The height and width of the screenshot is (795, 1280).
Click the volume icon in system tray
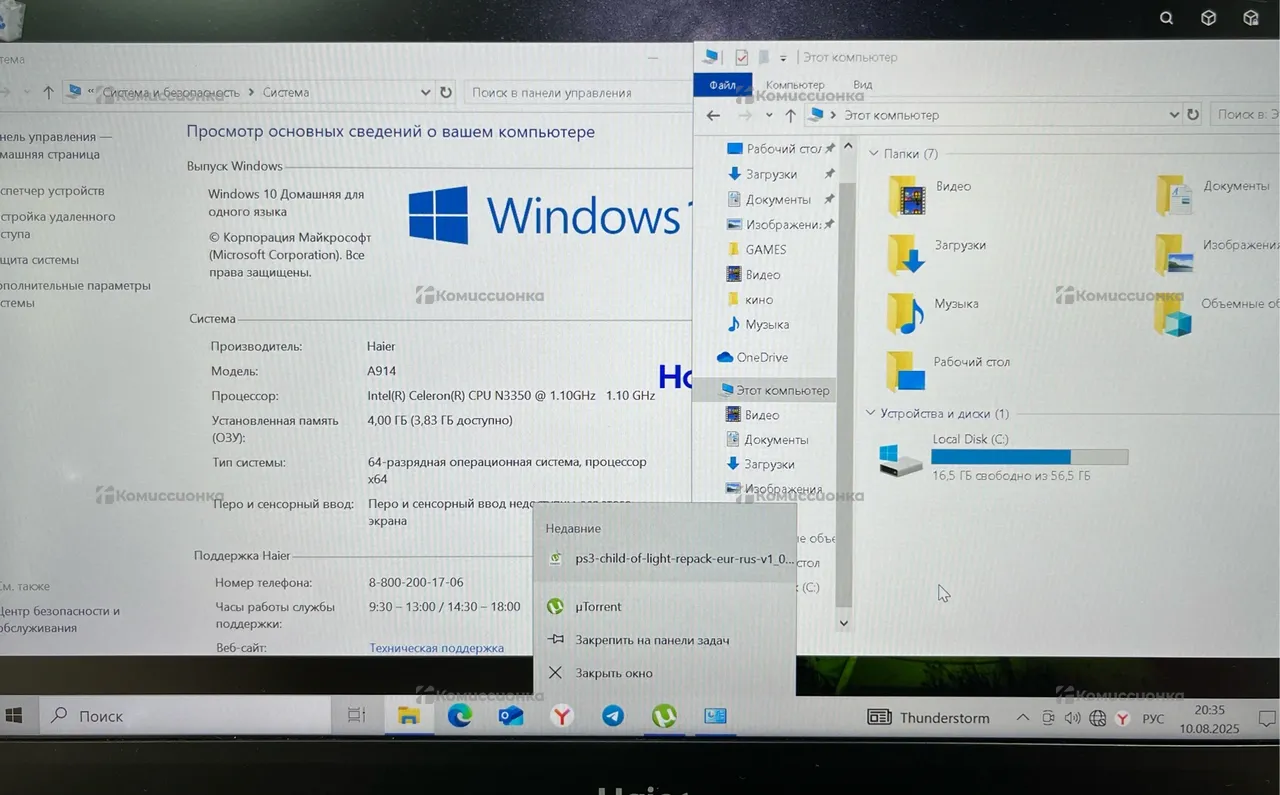[x=1072, y=718]
